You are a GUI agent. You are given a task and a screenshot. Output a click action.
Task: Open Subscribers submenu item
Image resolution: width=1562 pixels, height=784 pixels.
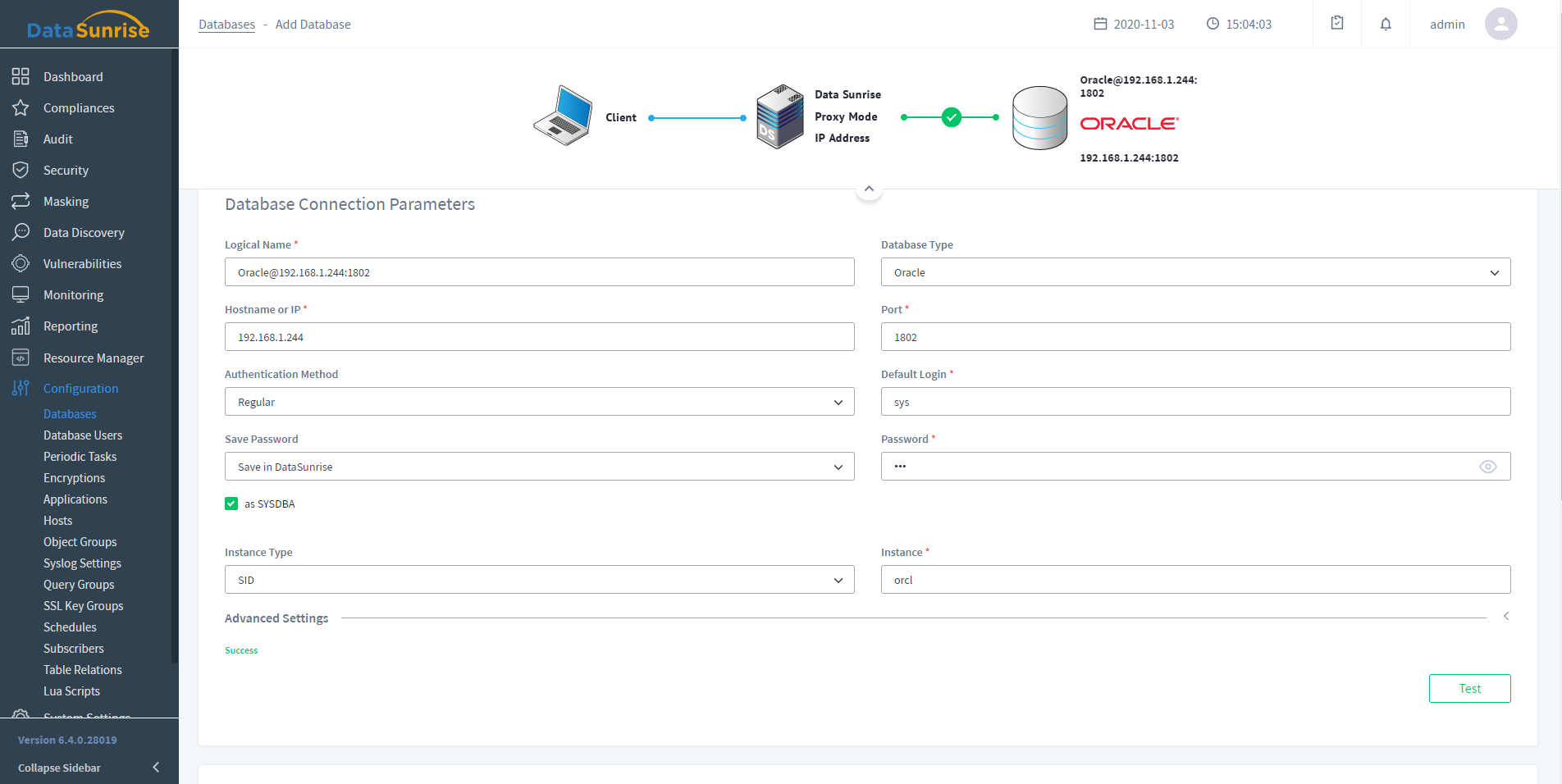[x=73, y=648]
